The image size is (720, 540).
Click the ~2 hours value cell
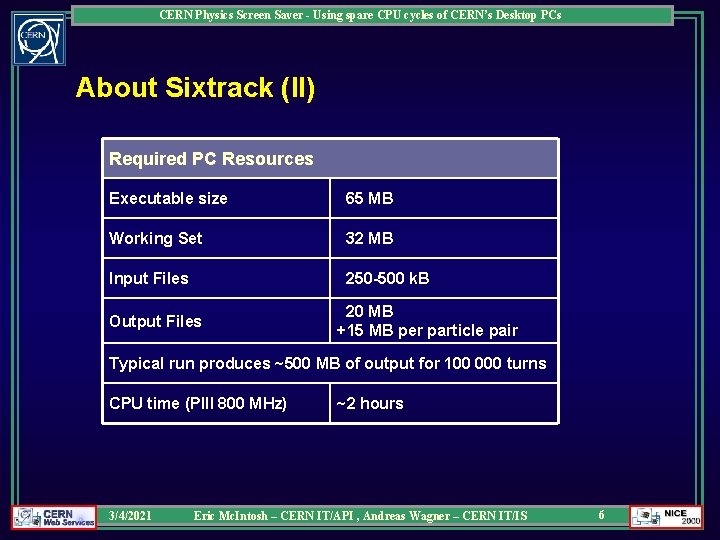point(444,404)
